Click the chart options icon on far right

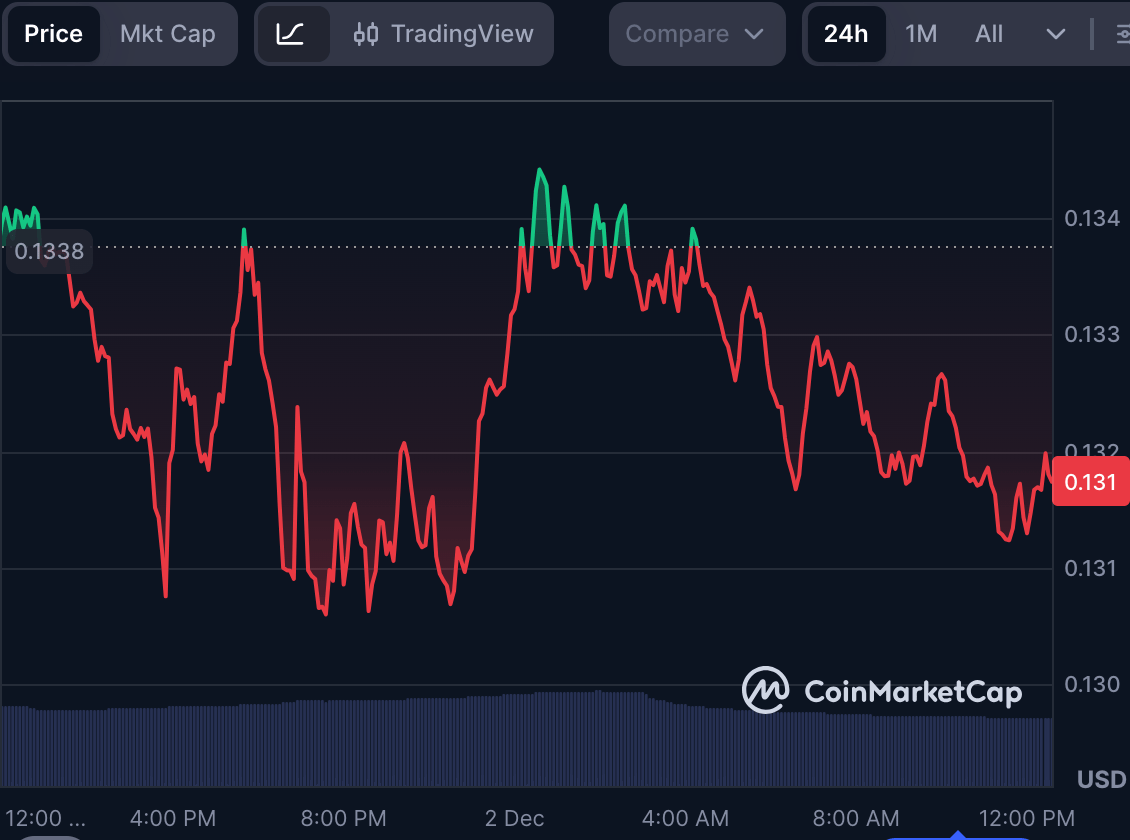coord(1122,33)
